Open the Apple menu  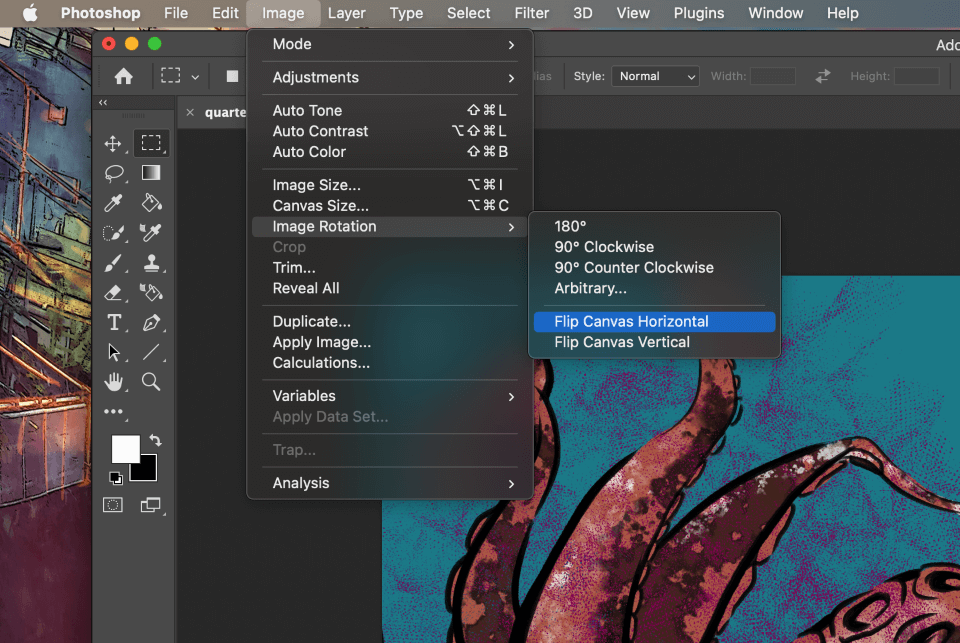(x=30, y=13)
